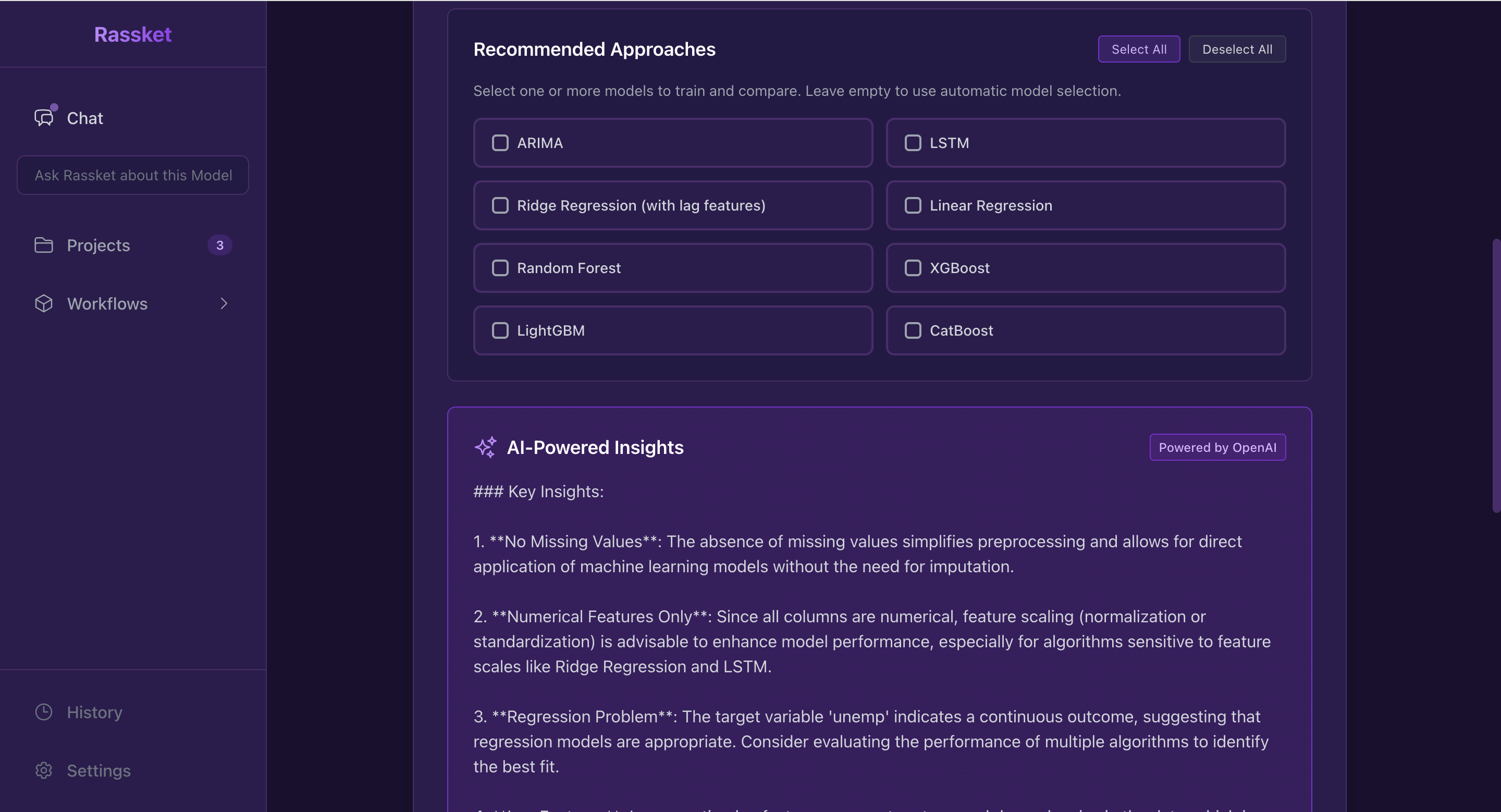Image resolution: width=1501 pixels, height=812 pixels.
Task: Click the Powered by OpenAI badge
Action: tap(1217, 447)
